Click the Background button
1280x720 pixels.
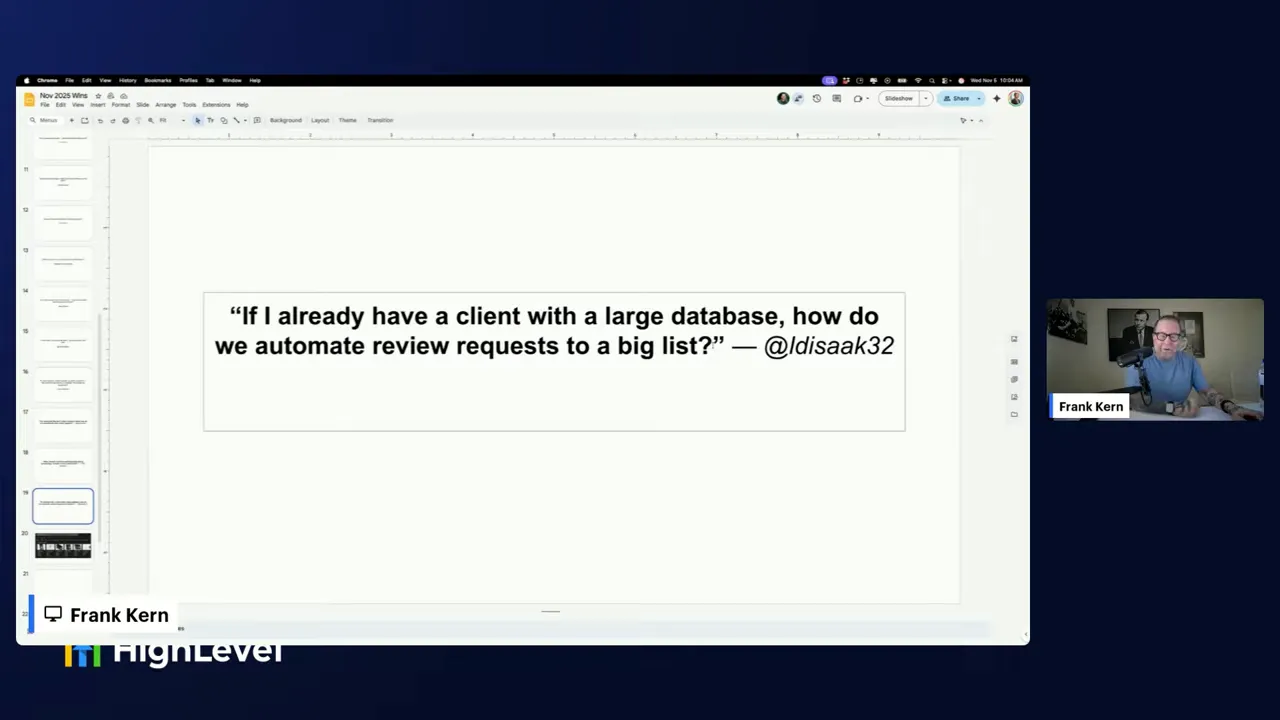click(286, 120)
